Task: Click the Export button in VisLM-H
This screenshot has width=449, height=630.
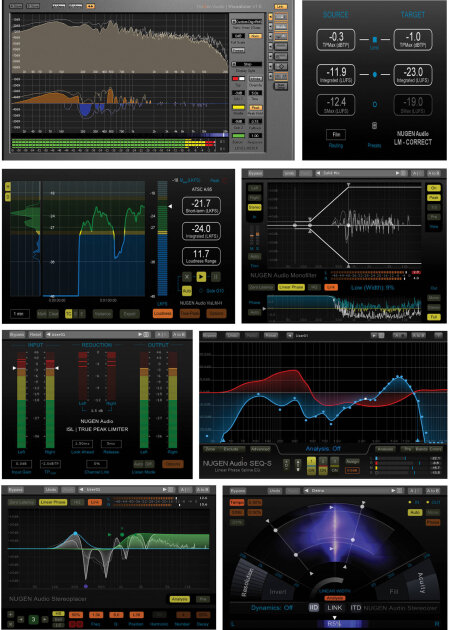Action: tap(130, 314)
